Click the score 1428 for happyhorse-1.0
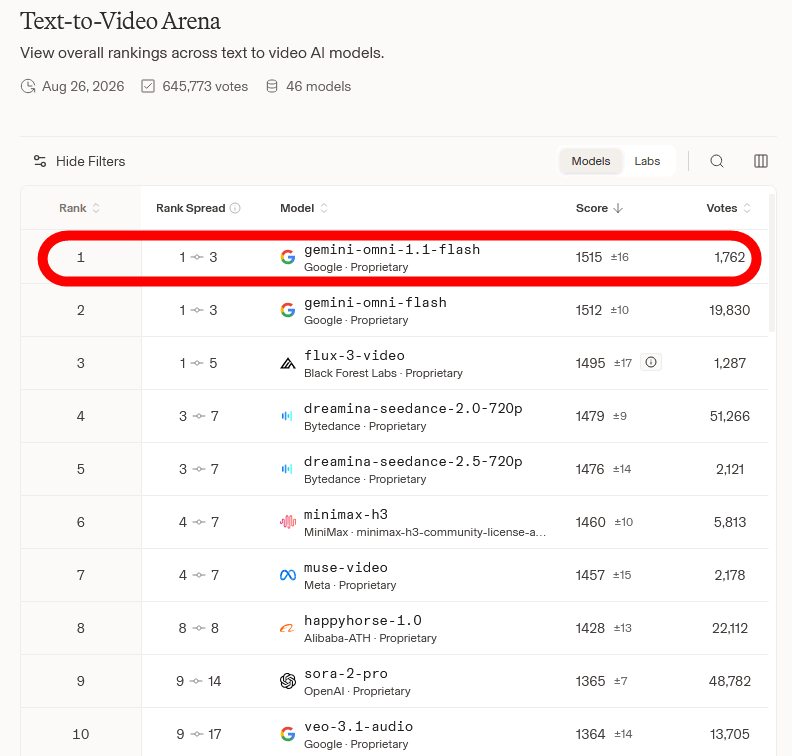Viewport: 792px width, 756px height. 590,628
